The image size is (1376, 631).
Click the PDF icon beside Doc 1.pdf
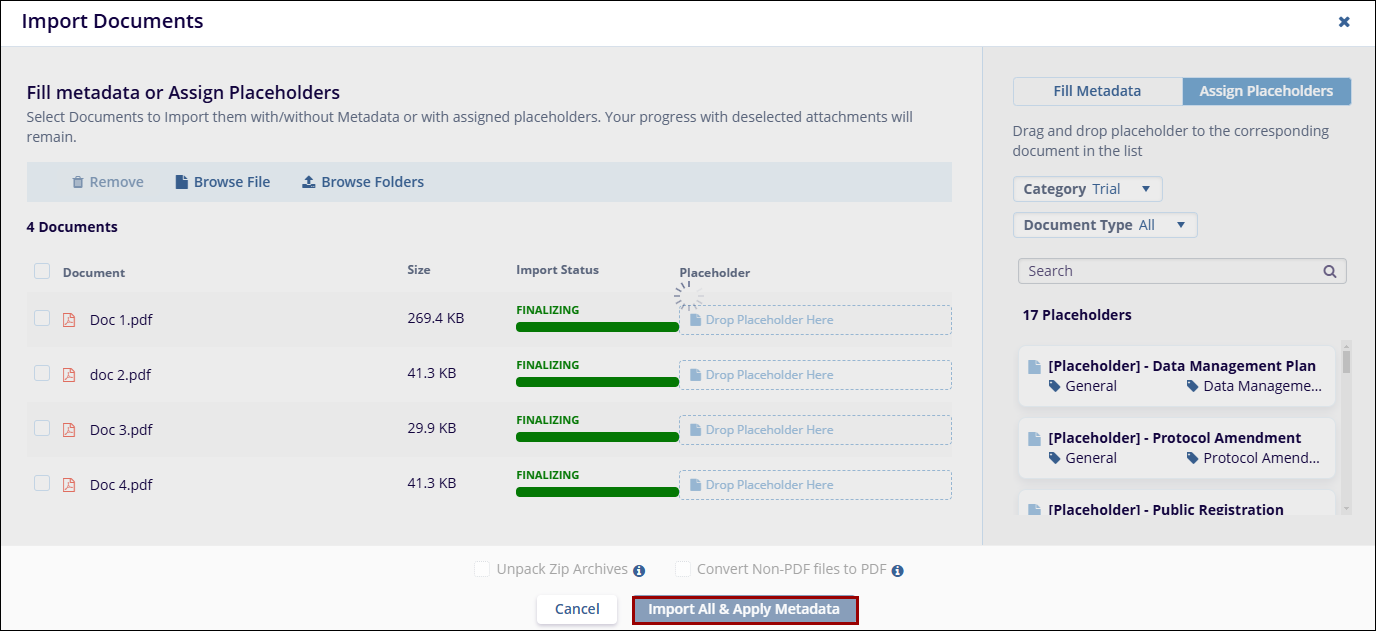69,320
